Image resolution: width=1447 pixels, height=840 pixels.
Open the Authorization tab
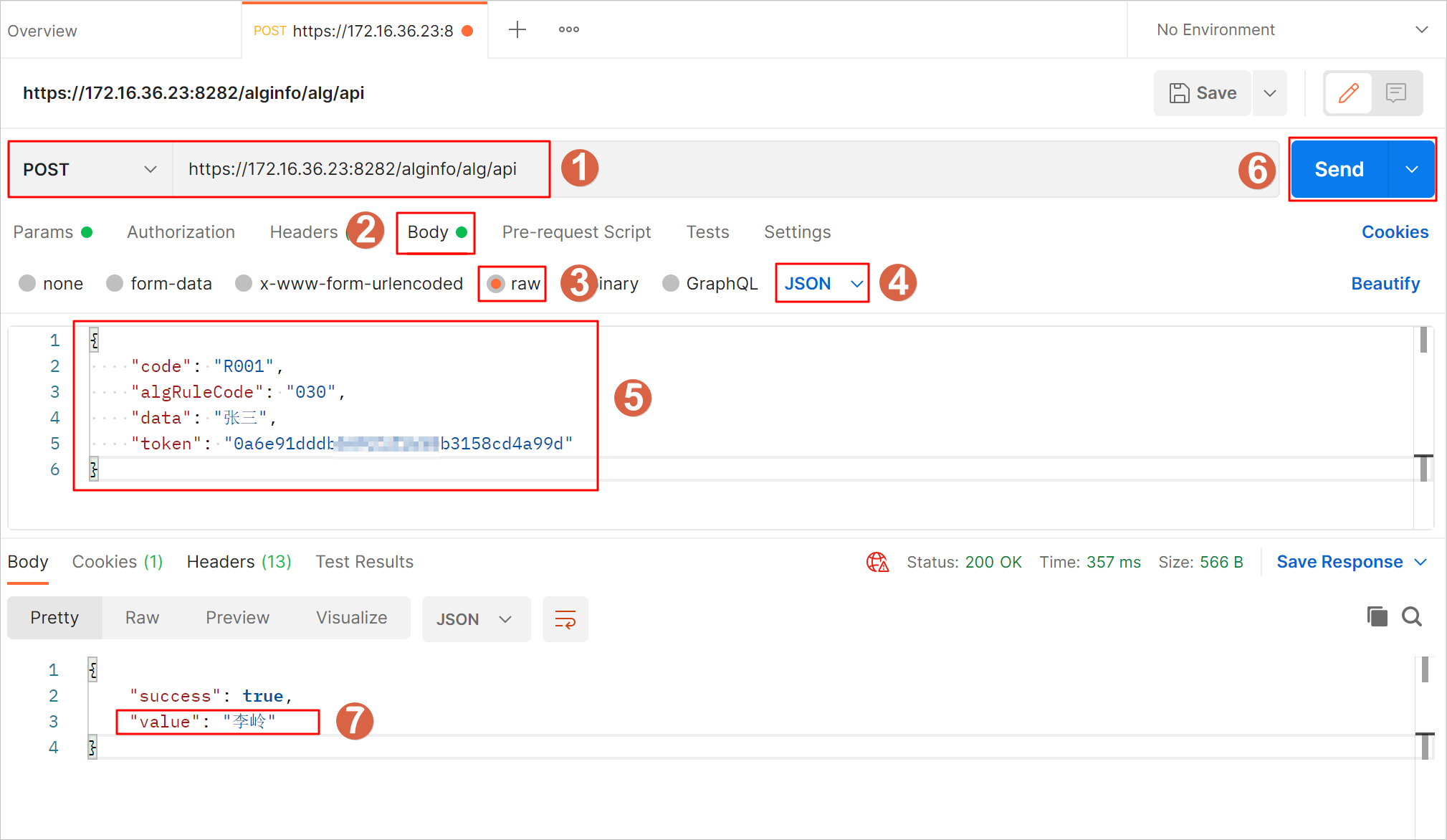pos(181,232)
